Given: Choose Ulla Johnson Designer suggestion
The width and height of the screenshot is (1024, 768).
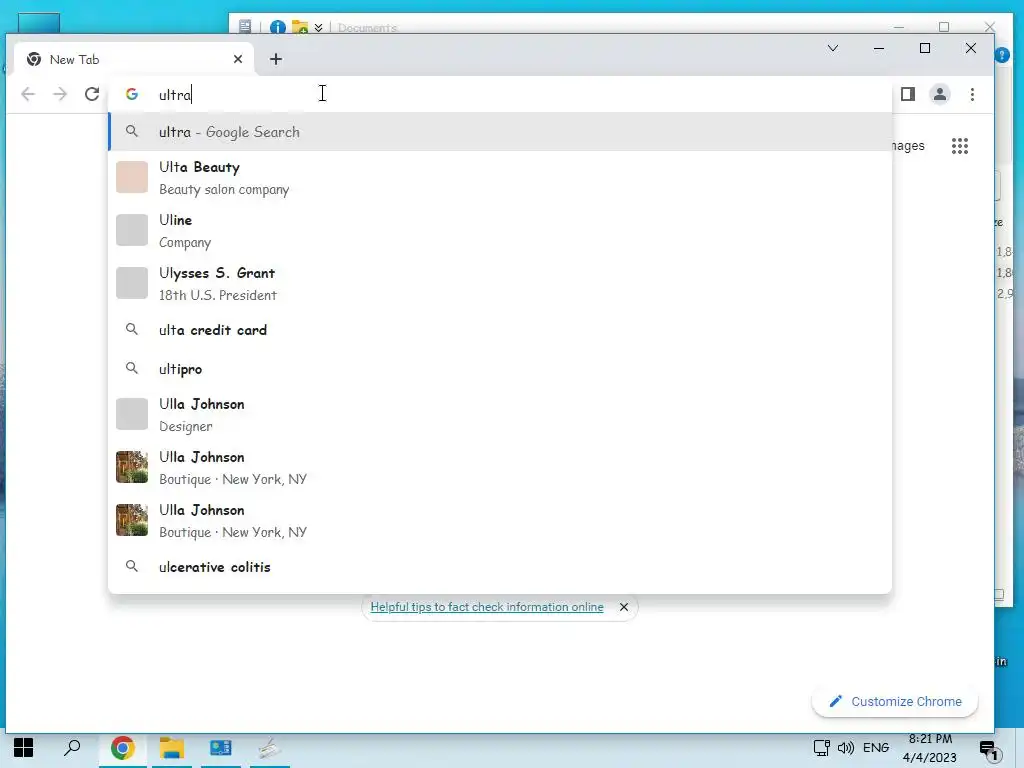Looking at the screenshot, I should tap(500, 415).
